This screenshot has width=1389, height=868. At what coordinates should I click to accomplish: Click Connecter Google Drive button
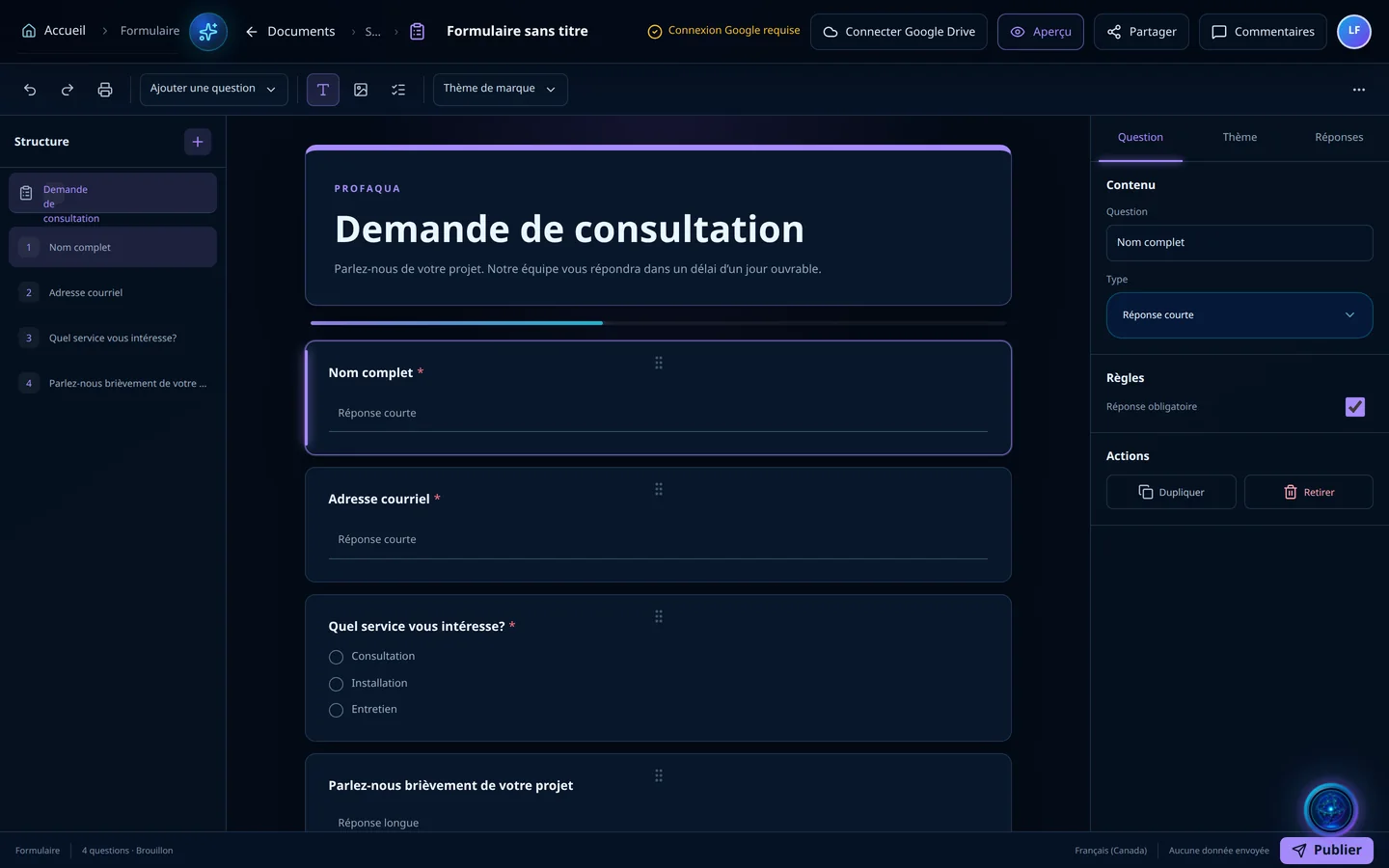point(899,32)
